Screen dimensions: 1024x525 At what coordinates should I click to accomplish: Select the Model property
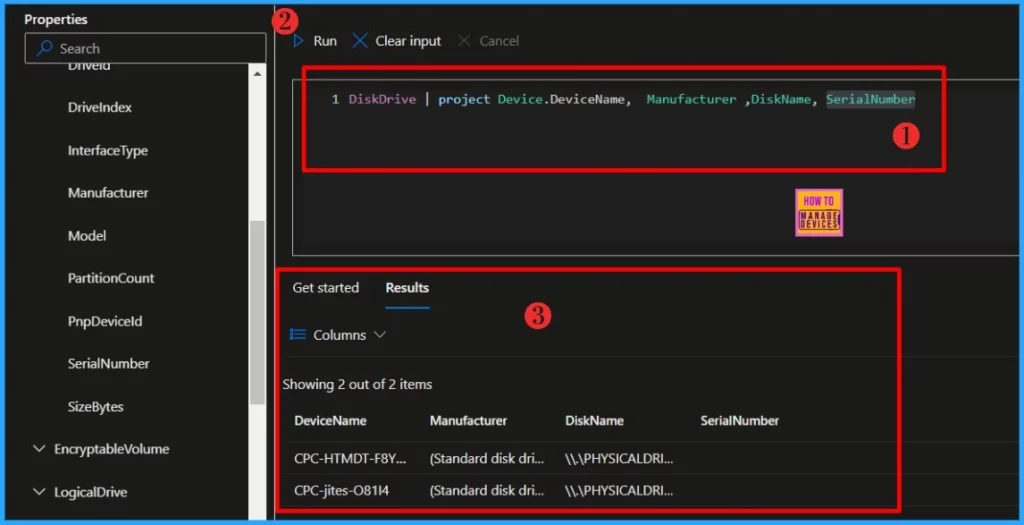coord(87,236)
